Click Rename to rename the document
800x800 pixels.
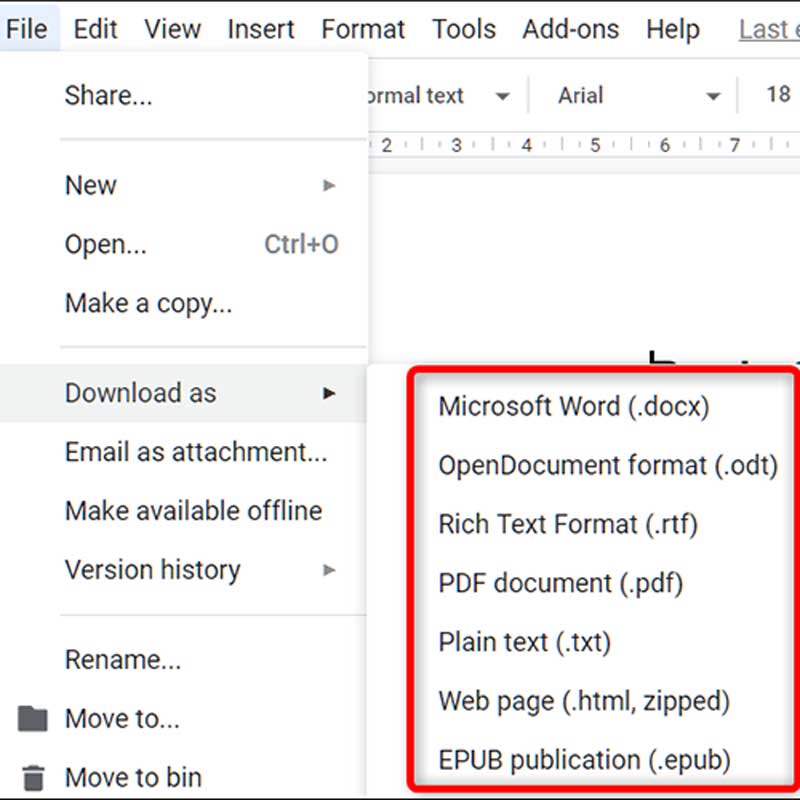[x=122, y=659]
